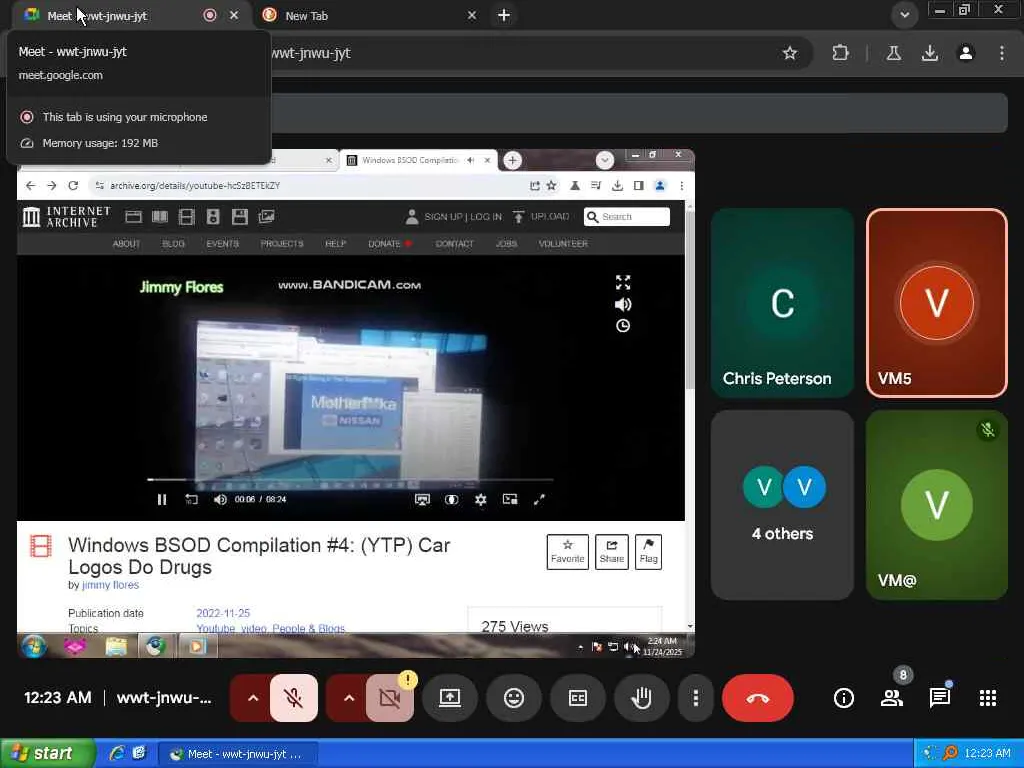This screenshot has height=768, width=1024.
Task: Click the Share button on archive page
Action: click(612, 552)
